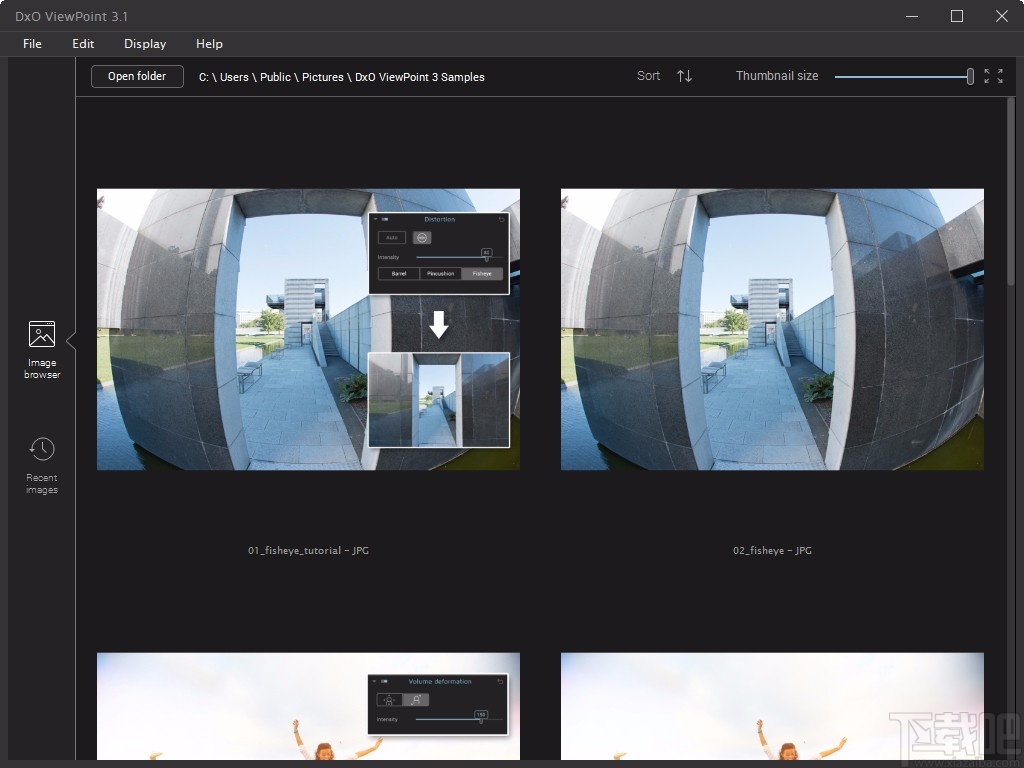The width and height of the screenshot is (1024, 768).
Task: Maximize the DxO ViewPoint window
Action: [x=957, y=16]
